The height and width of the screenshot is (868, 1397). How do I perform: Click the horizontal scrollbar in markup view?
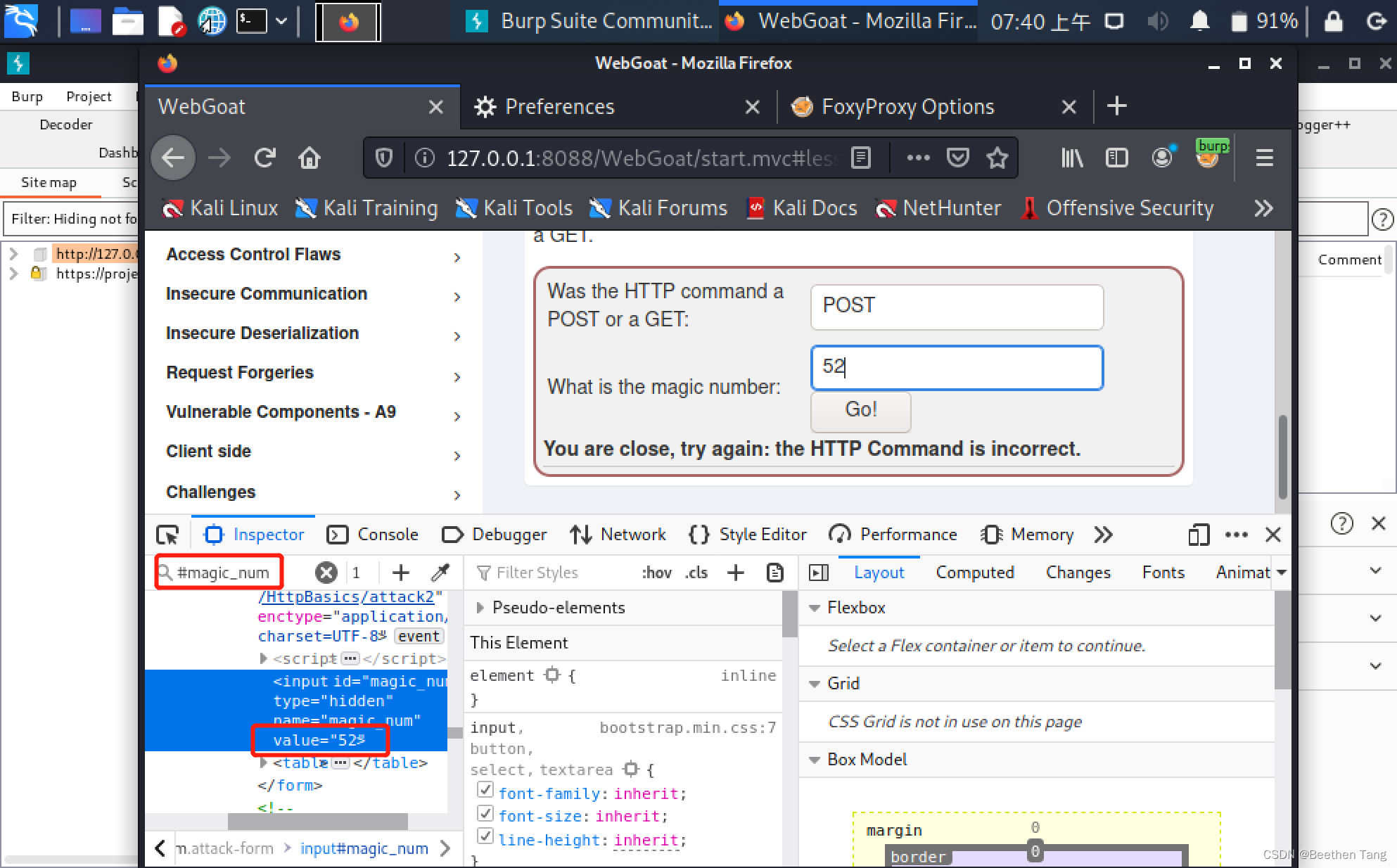tap(318, 822)
